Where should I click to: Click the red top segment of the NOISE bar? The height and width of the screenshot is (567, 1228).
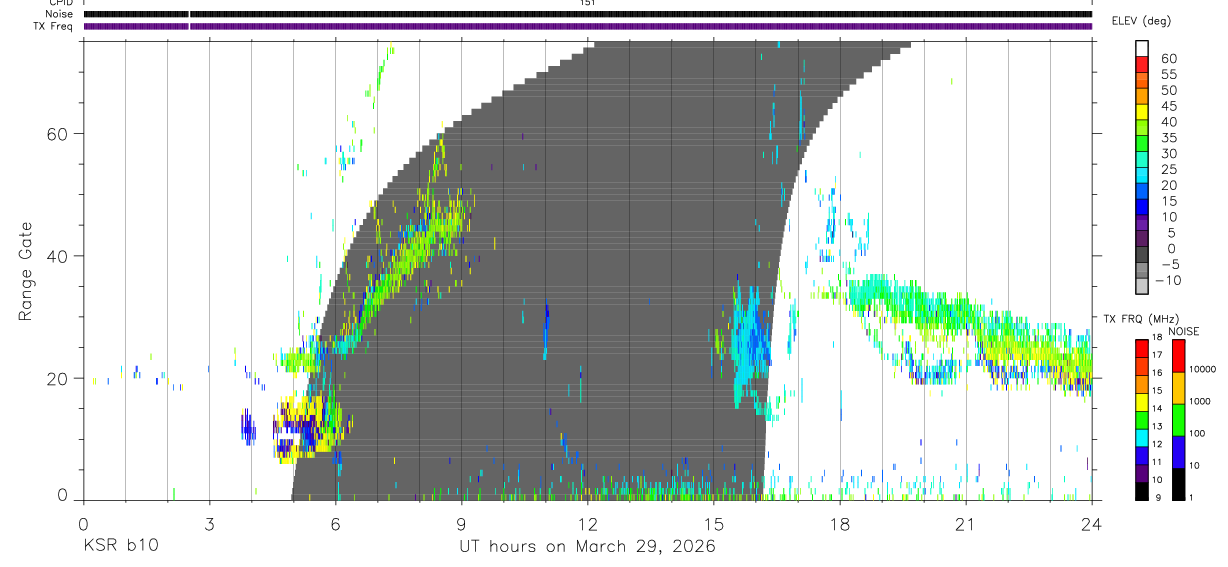point(1179,355)
